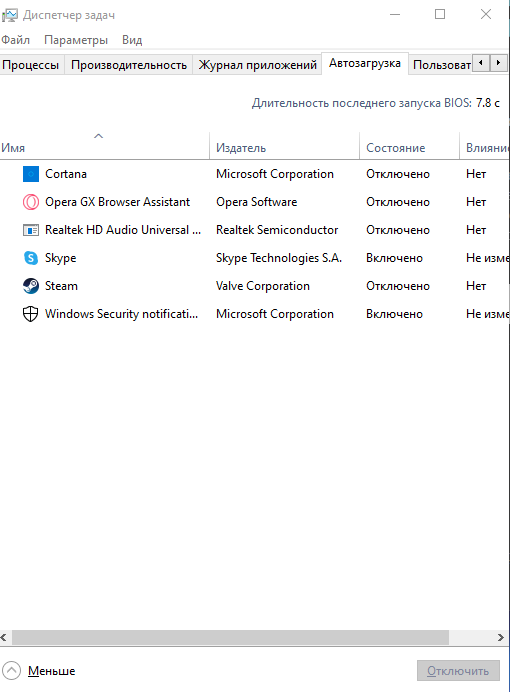
Task: Click the Task Manager title bar icon
Action: point(10,15)
